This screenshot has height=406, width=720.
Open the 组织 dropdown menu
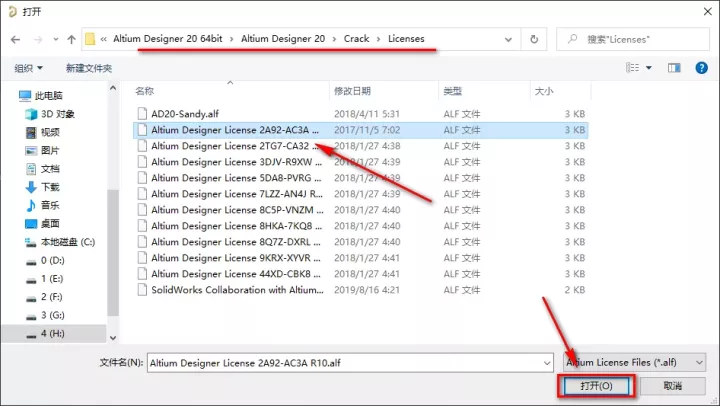(28, 68)
